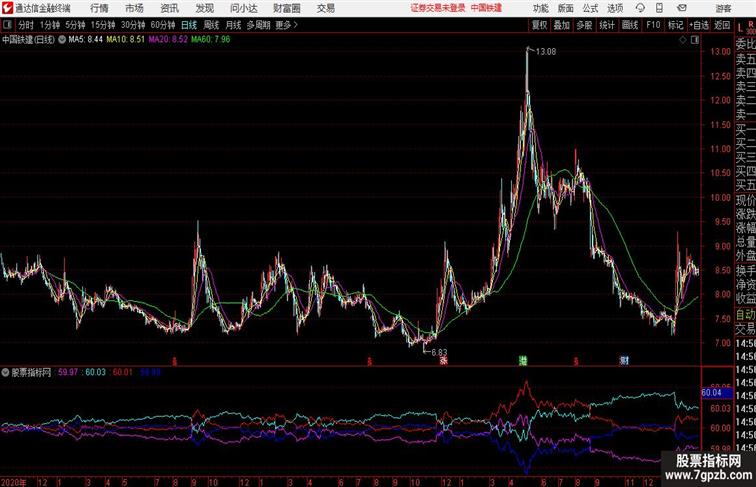Click the 游客 guest account label

point(723,8)
